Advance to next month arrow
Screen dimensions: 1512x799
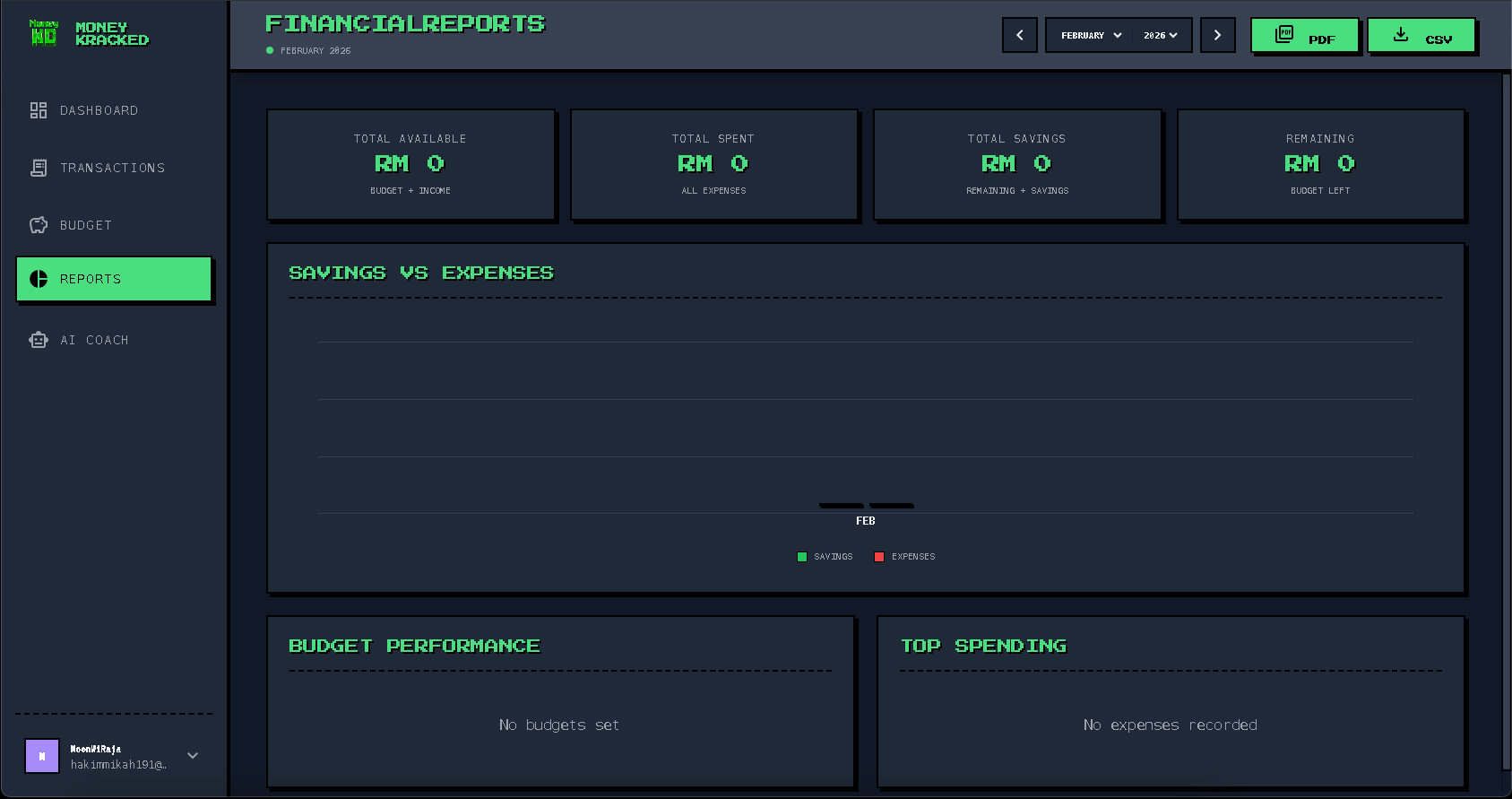(1217, 36)
